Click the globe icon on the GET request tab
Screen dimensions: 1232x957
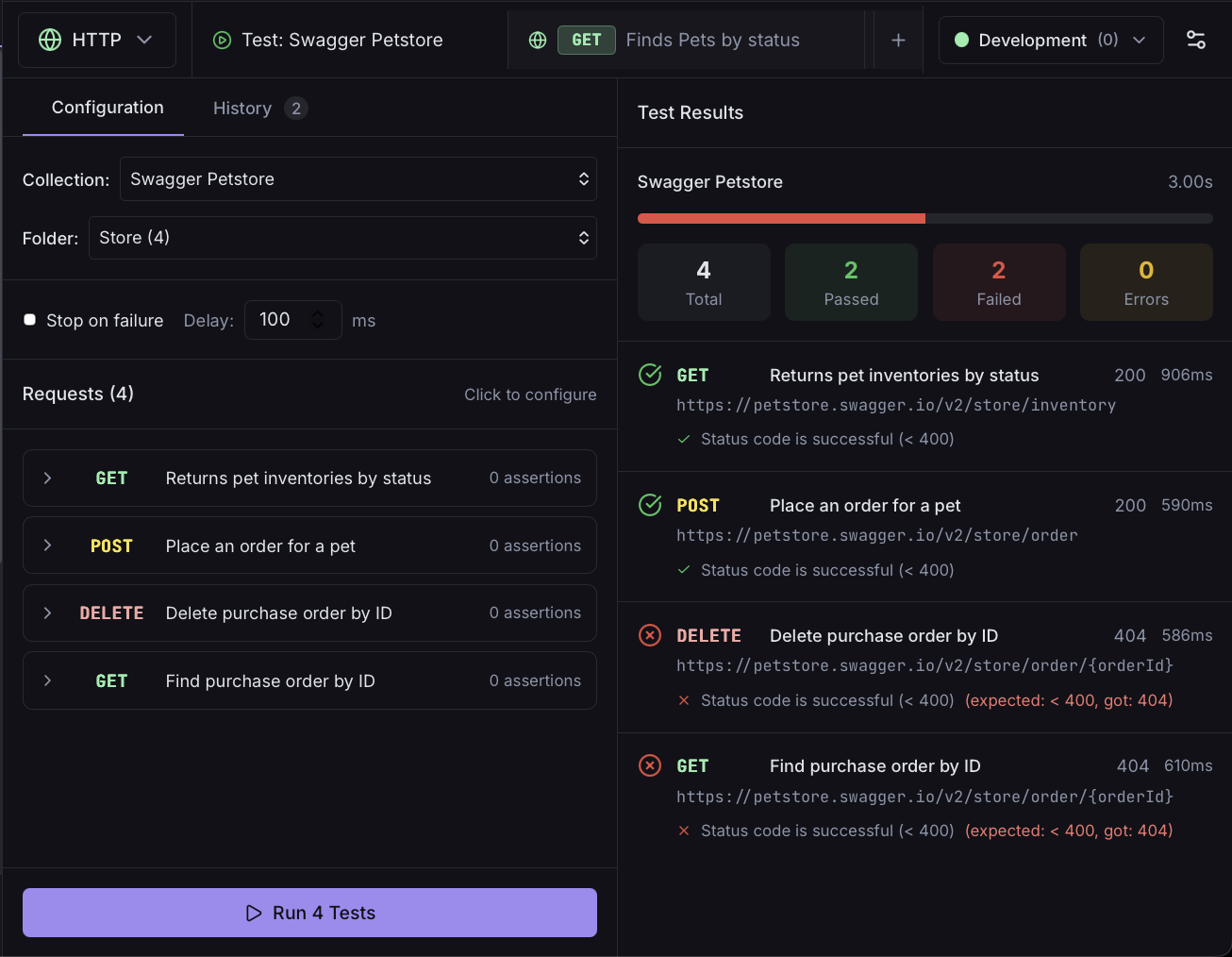pyautogui.click(x=538, y=40)
